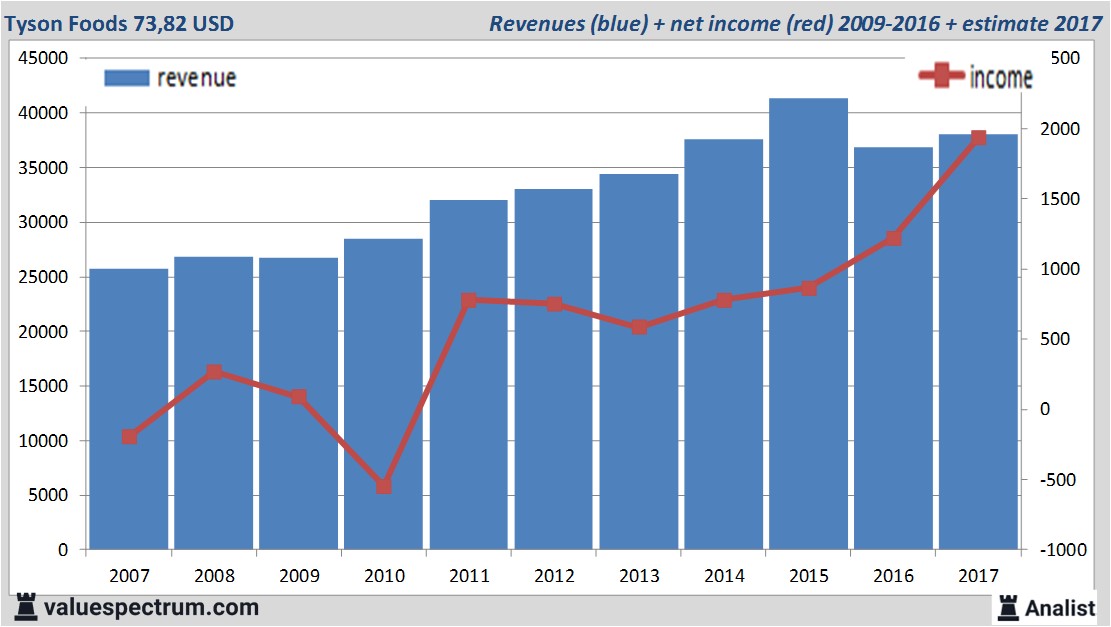Click the Tyson Foods 73,82 USD title
The width and height of the screenshot is (1111, 627).
point(120,23)
